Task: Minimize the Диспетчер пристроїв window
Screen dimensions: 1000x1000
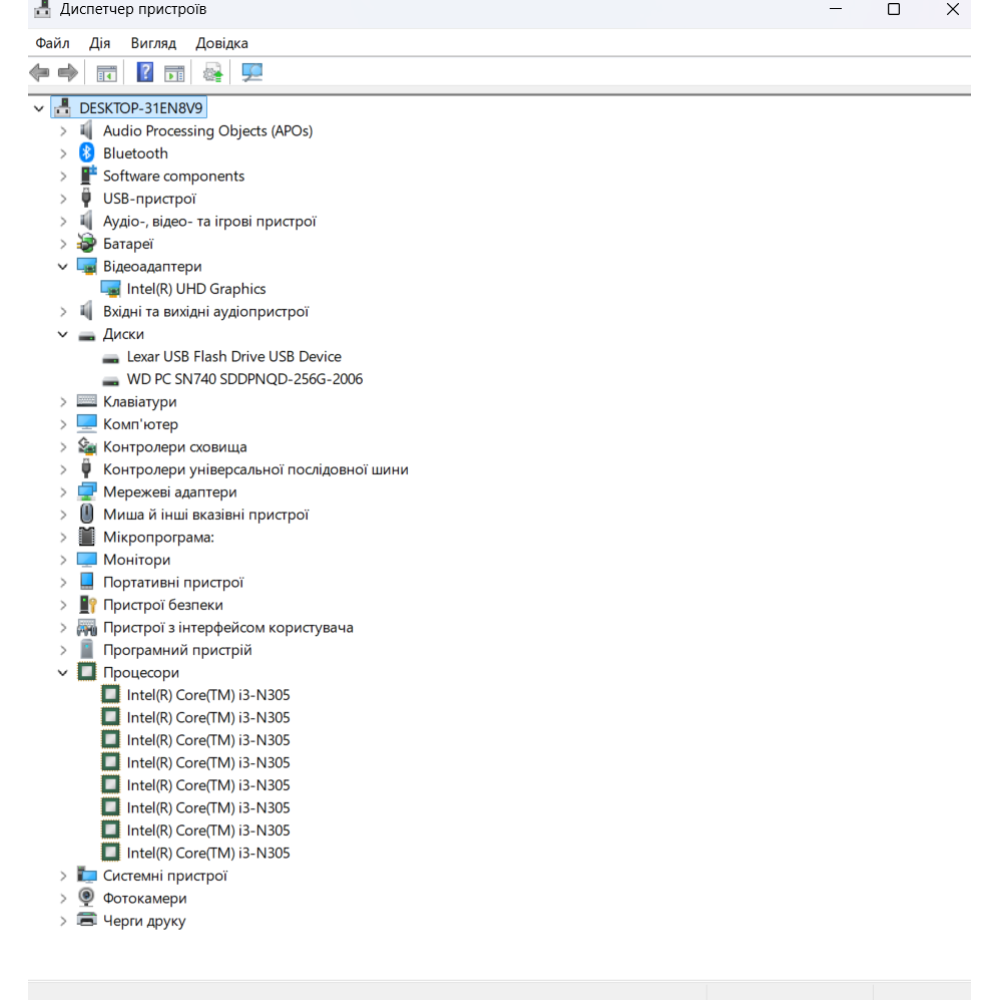Action: tap(835, 9)
